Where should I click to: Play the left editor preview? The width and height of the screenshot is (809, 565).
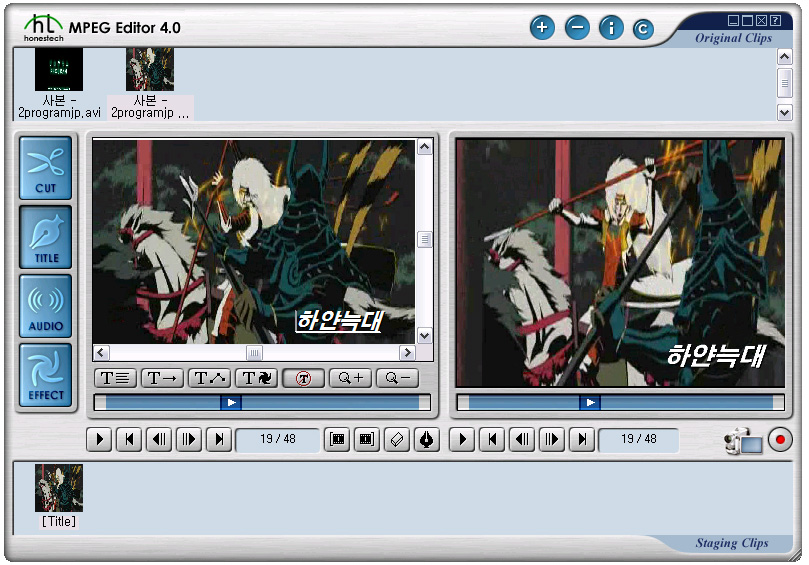[x=100, y=440]
